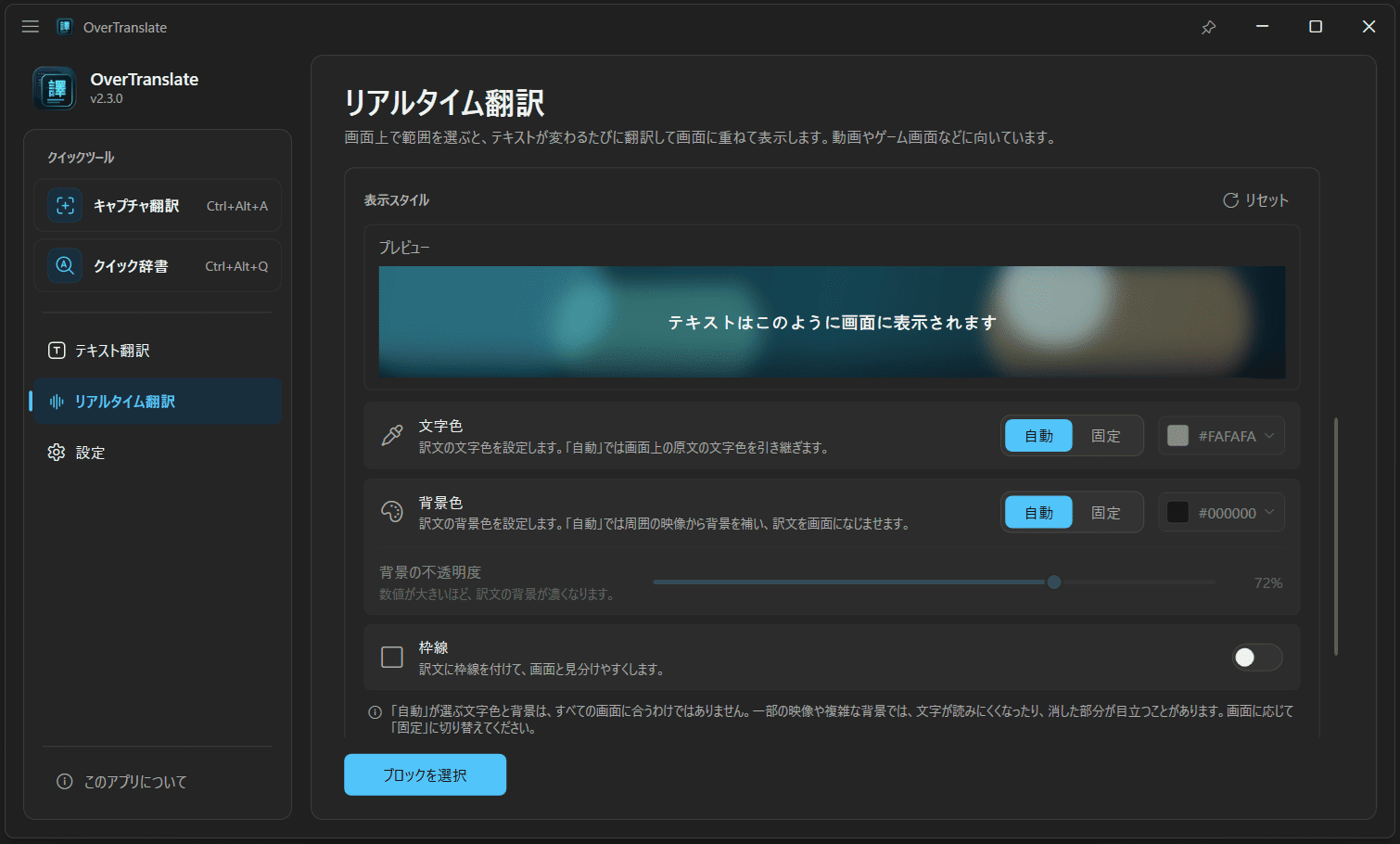Click the settings panel vertical scrollbar
This screenshot has width=1400, height=844.
pyautogui.click(x=1336, y=536)
